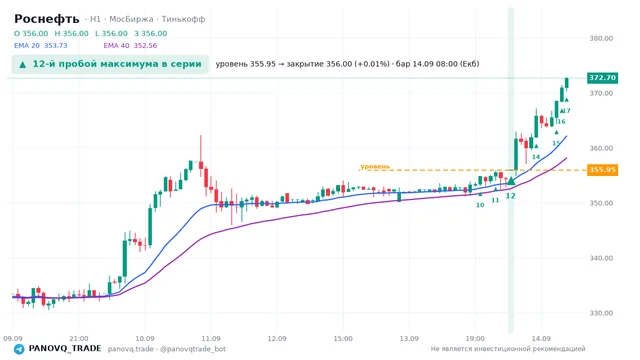Click the 09.09 date axis label
This screenshot has height=360, width=640.
pyautogui.click(x=13, y=339)
